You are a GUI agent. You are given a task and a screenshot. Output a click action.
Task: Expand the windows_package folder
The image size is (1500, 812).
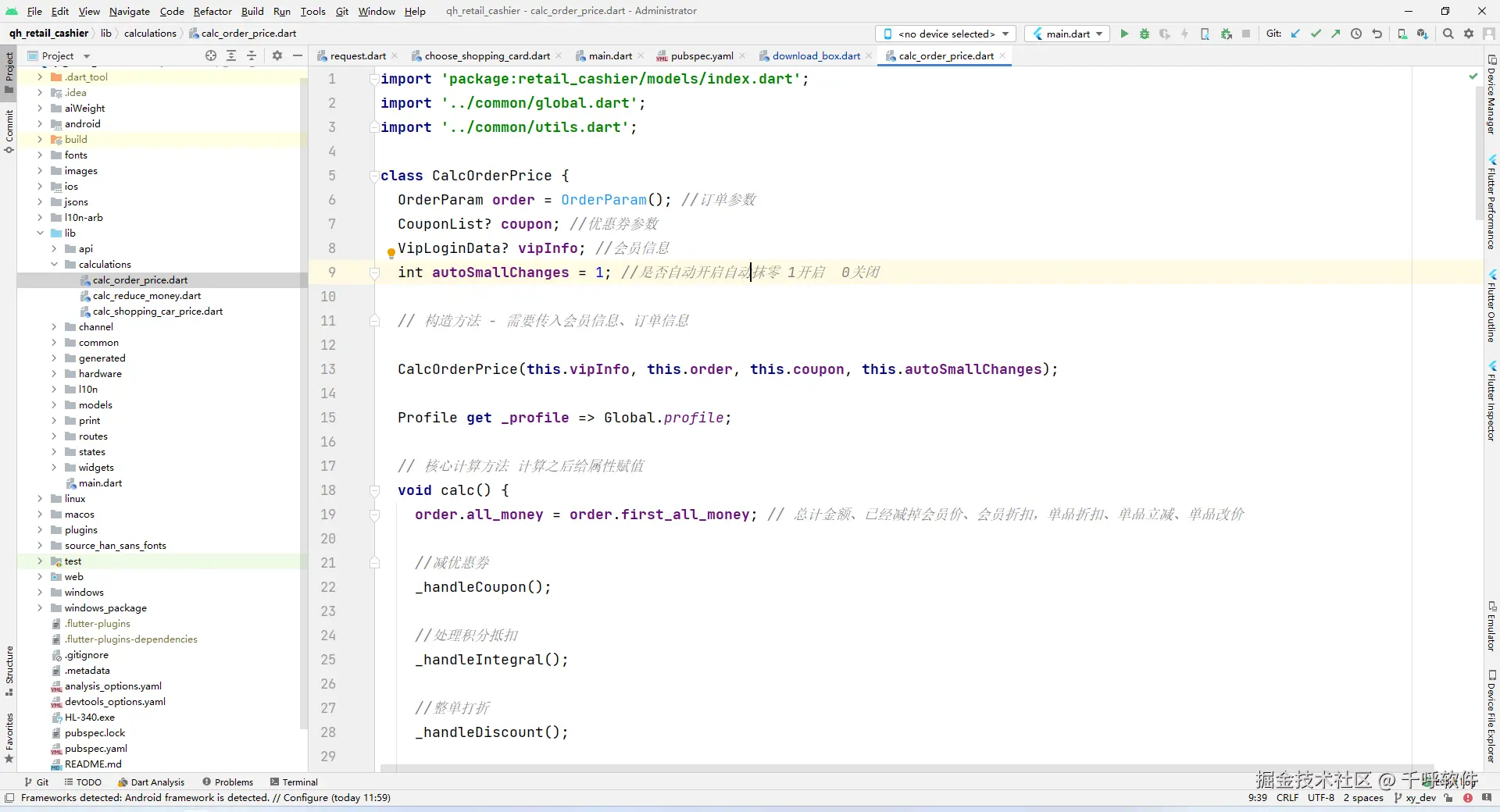pyautogui.click(x=40, y=608)
